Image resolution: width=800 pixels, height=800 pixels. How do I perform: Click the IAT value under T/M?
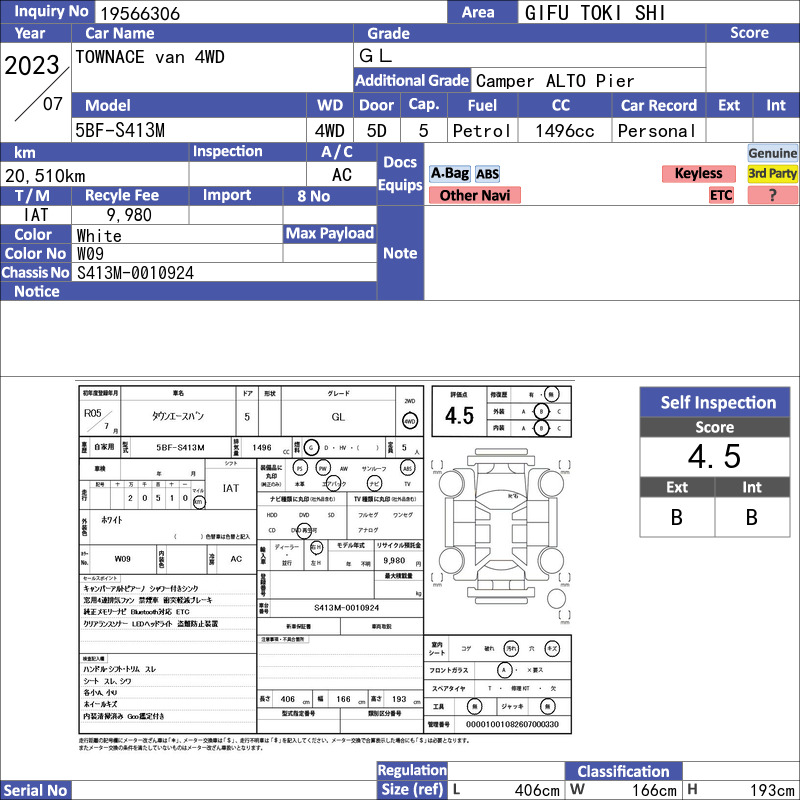36,215
